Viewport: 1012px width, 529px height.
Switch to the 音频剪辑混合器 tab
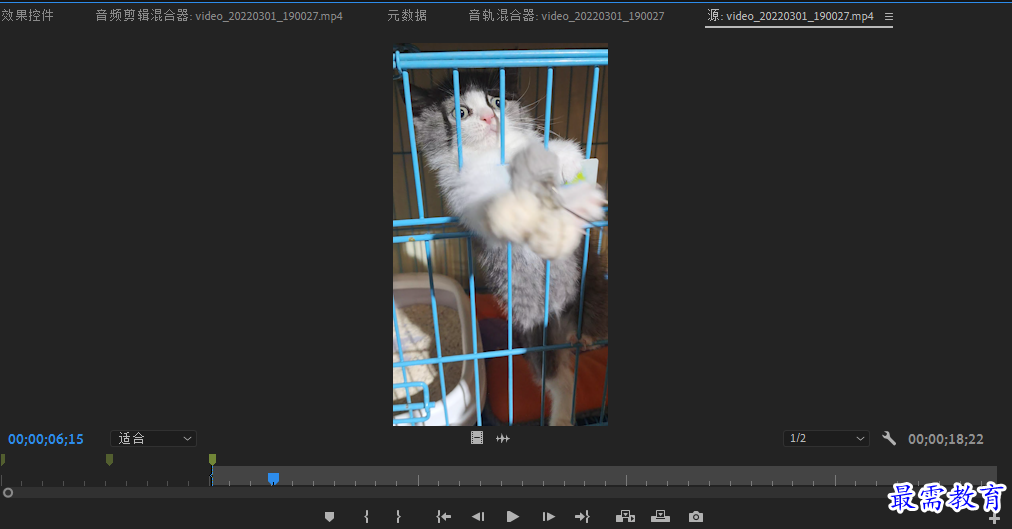pyautogui.click(x=219, y=15)
